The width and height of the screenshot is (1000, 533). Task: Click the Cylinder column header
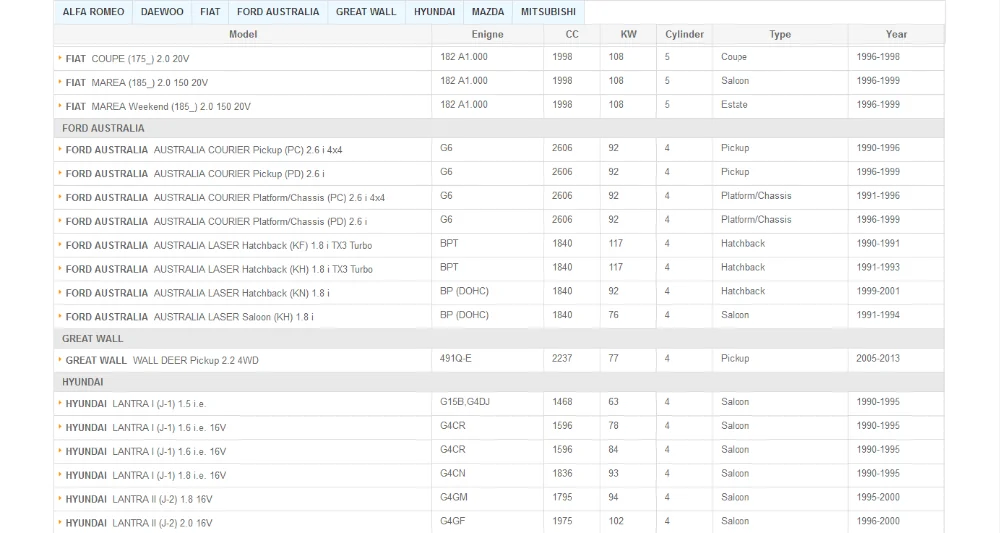(684, 34)
